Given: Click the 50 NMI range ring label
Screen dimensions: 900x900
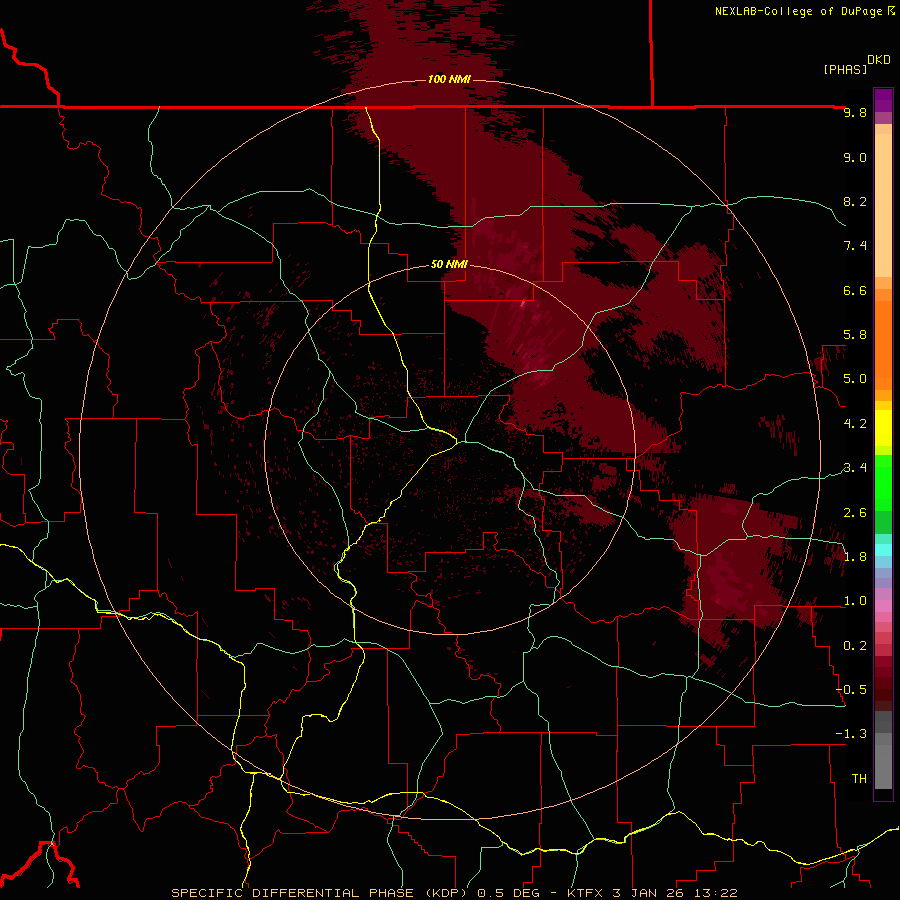Looking at the screenshot, I should click(x=449, y=265).
